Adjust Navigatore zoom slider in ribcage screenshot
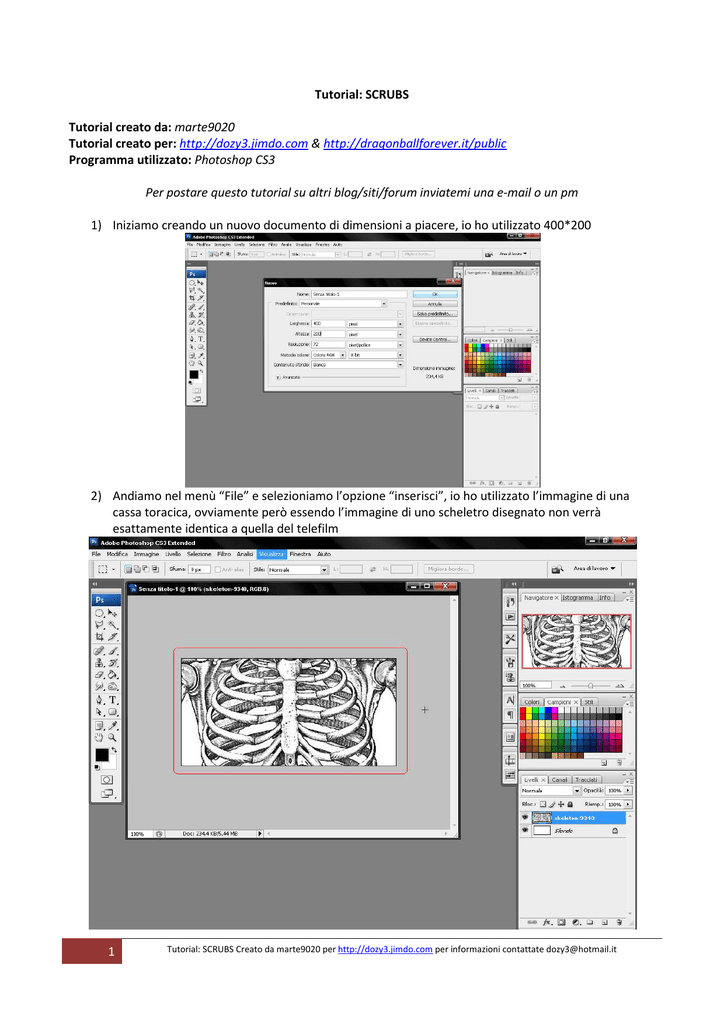The image size is (724, 1024). pos(590,686)
